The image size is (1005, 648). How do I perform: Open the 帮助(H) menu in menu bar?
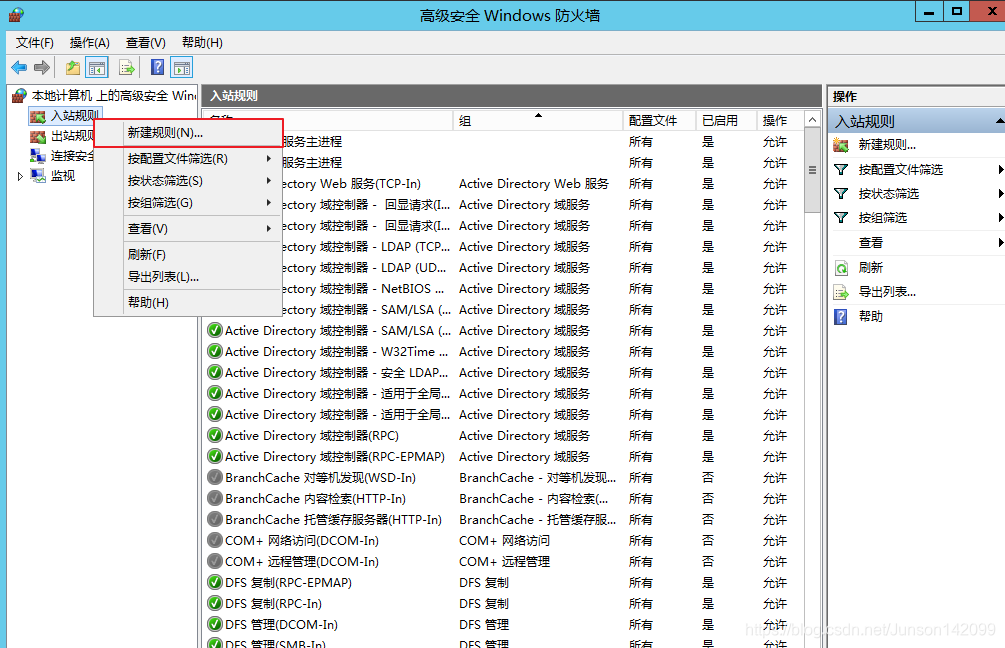(202, 42)
